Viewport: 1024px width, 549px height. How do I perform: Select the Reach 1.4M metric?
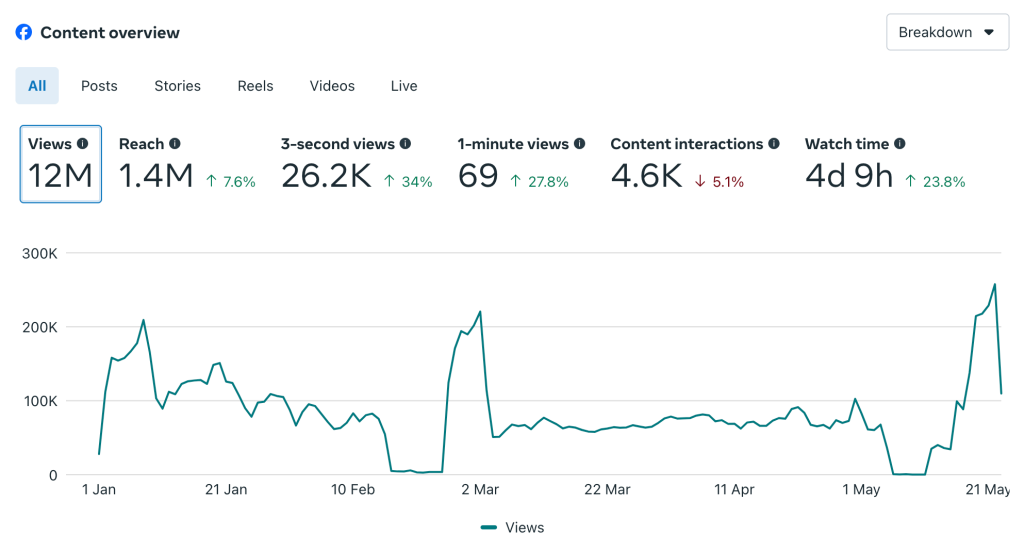pyautogui.click(x=187, y=164)
